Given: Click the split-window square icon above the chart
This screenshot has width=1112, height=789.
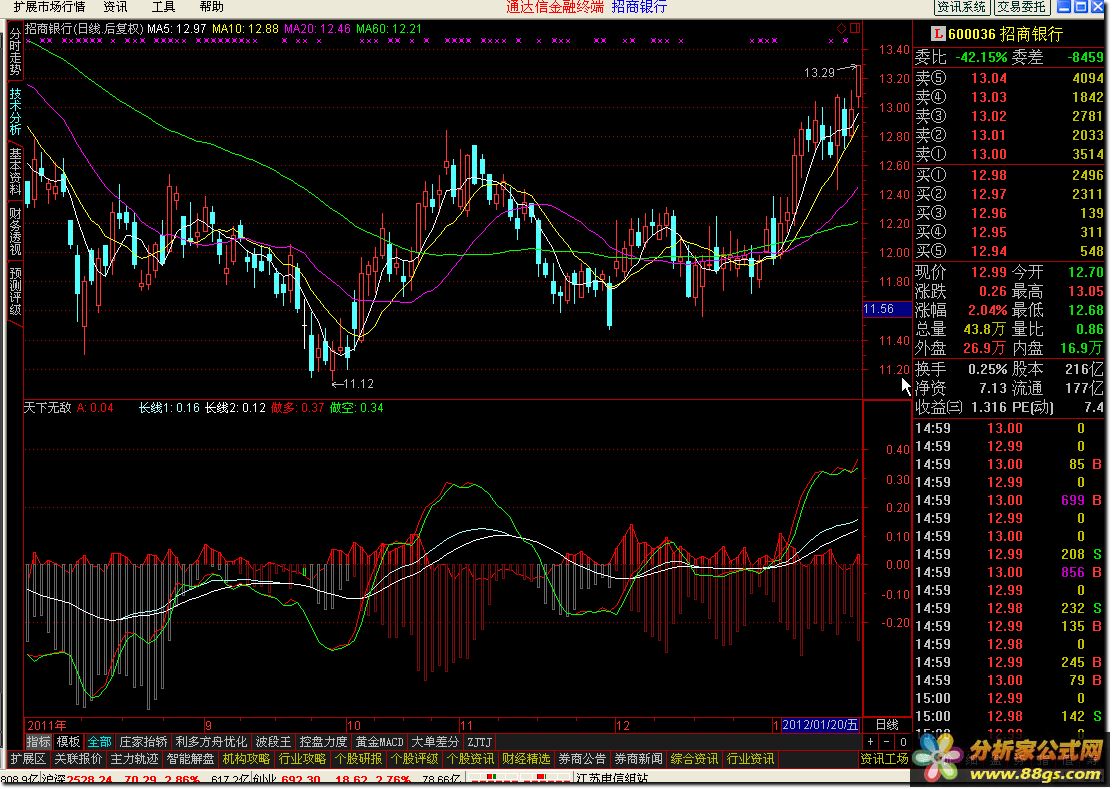Looking at the screenshot, I should pos(855,28).
